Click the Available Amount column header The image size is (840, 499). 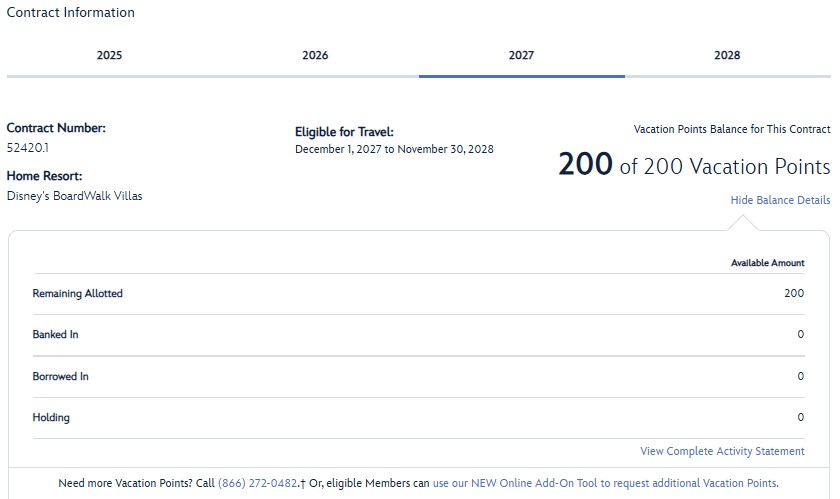click(767, 263)
